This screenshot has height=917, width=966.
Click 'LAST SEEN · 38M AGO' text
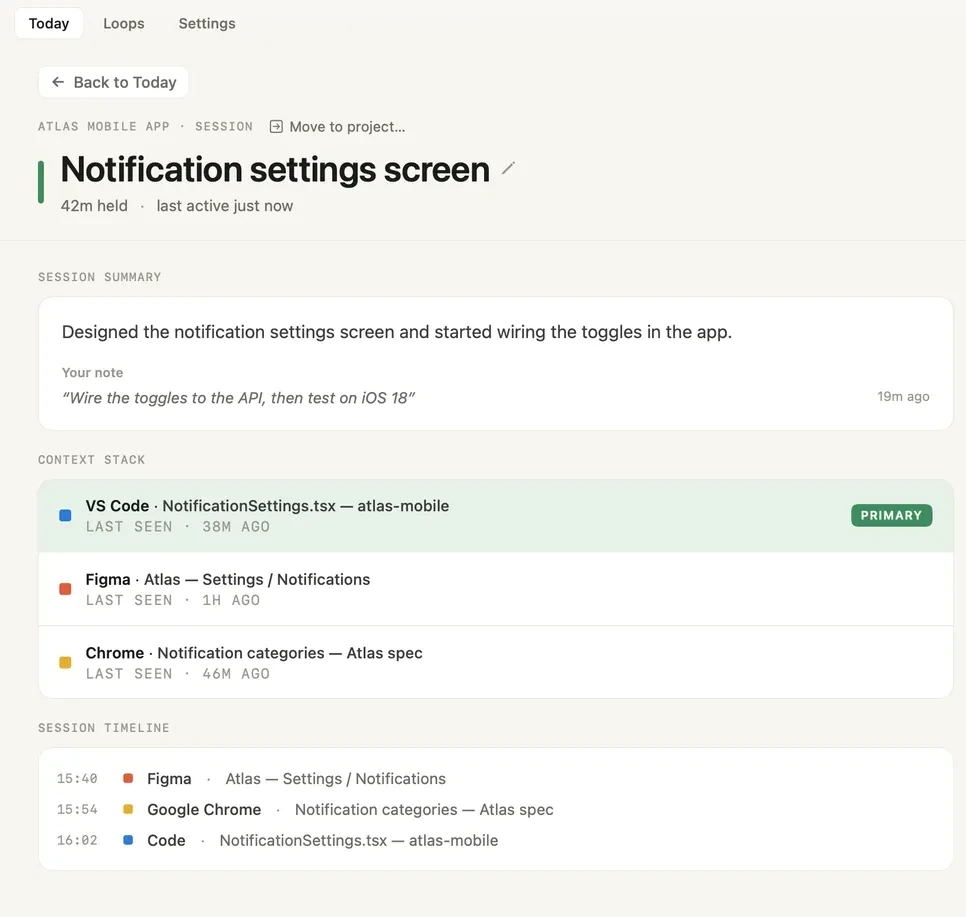[x=177, y=527]
